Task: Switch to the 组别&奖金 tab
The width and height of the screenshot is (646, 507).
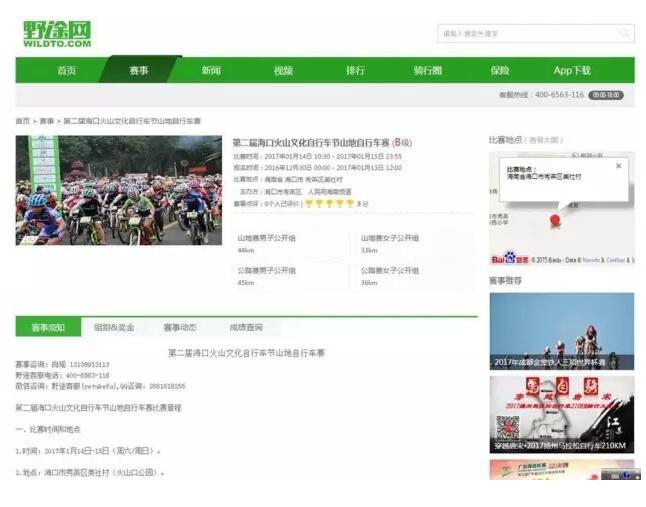Action: tap(114, 327)
